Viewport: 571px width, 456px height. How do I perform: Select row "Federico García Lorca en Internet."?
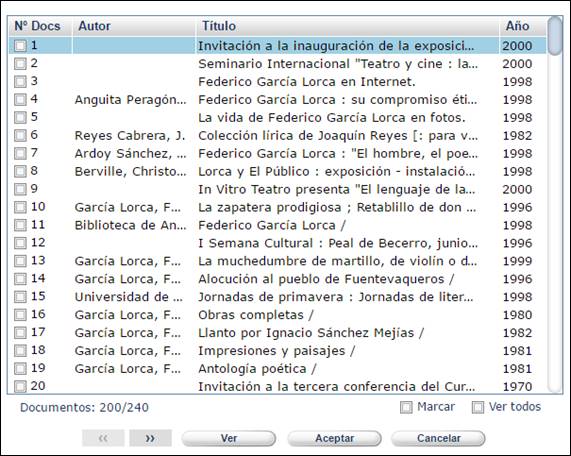pos(277,82)
